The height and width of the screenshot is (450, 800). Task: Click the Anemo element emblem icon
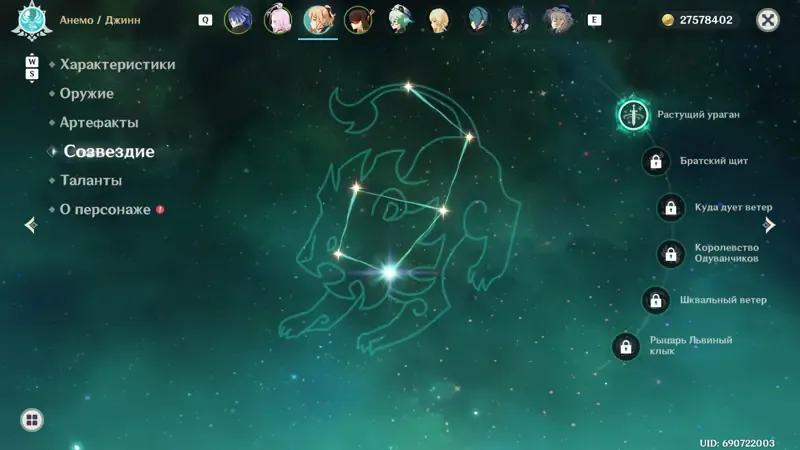32,21
